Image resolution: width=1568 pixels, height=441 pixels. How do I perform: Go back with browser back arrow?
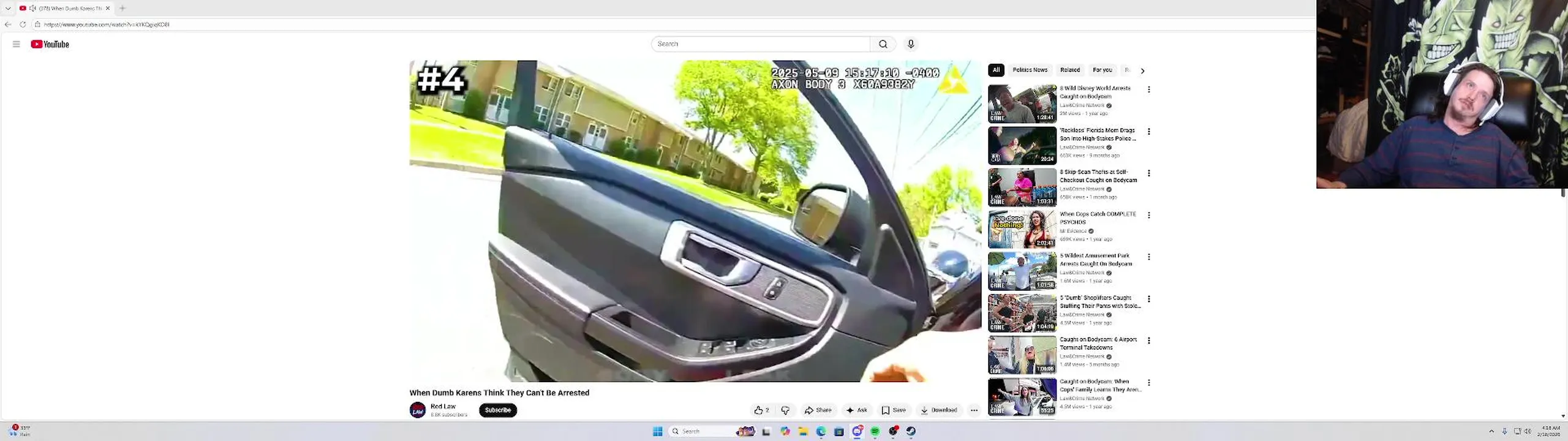click(x=8, y=24)
